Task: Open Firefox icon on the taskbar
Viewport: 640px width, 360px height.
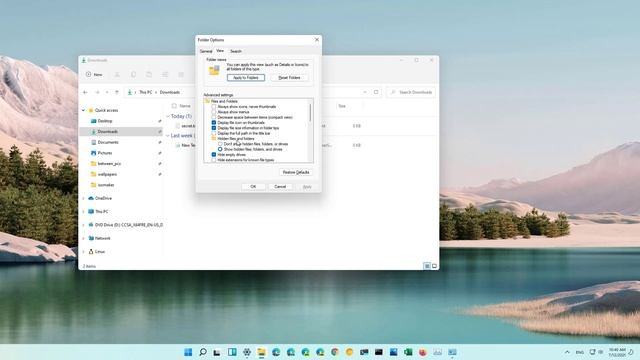Action: tap(422, 352)
